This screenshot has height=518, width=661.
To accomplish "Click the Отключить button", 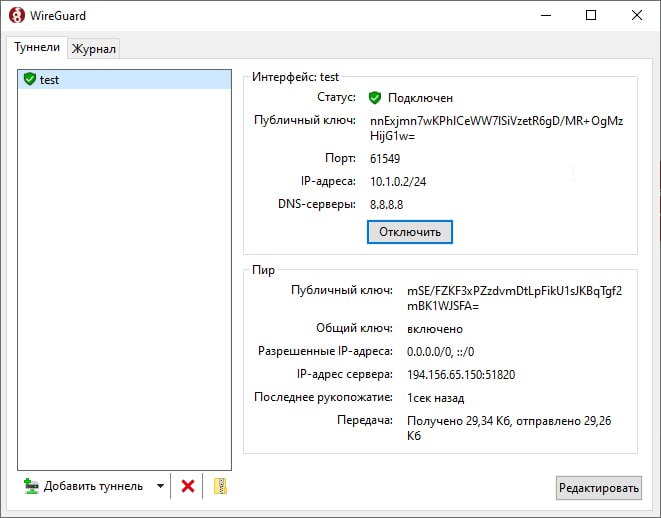I will [410, 232].
